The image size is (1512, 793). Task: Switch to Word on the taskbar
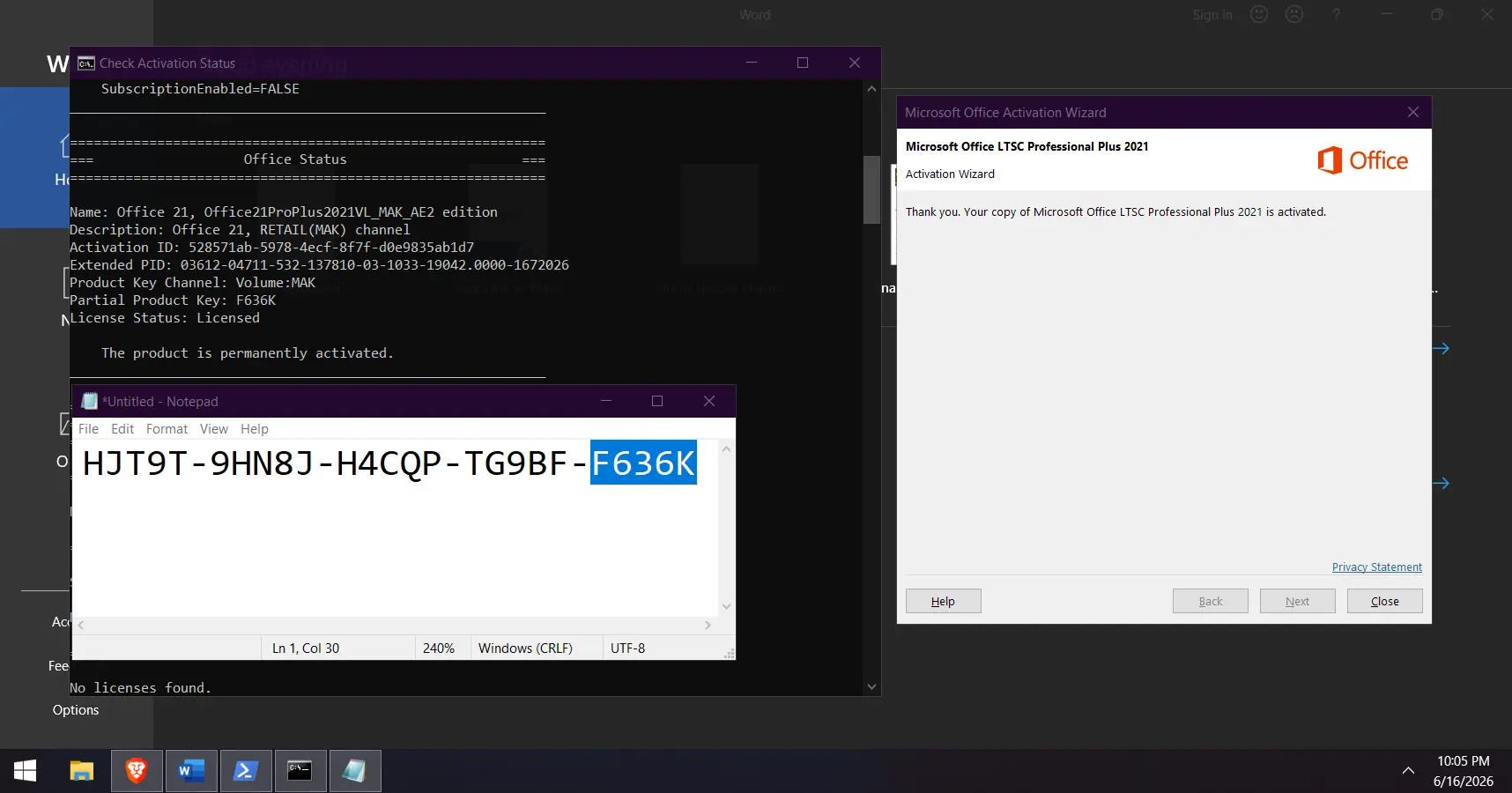tap(191, 771)
